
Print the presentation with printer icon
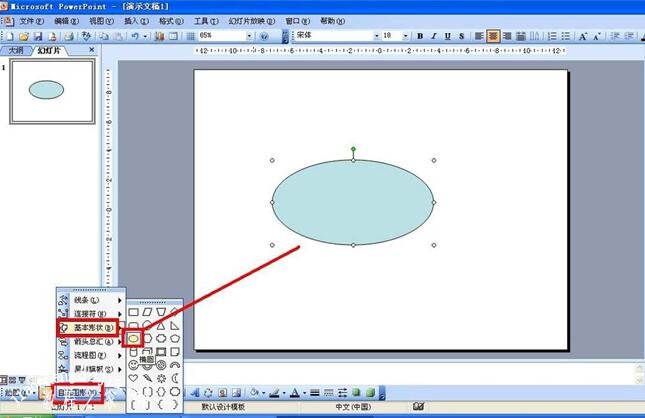click(69, 36)
